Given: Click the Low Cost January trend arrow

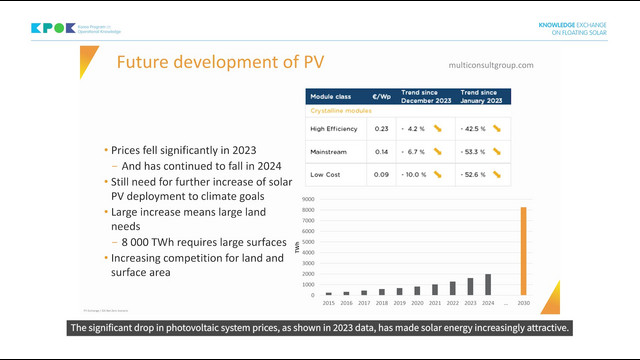Looking at the screenshot, I should pos(497,174).
